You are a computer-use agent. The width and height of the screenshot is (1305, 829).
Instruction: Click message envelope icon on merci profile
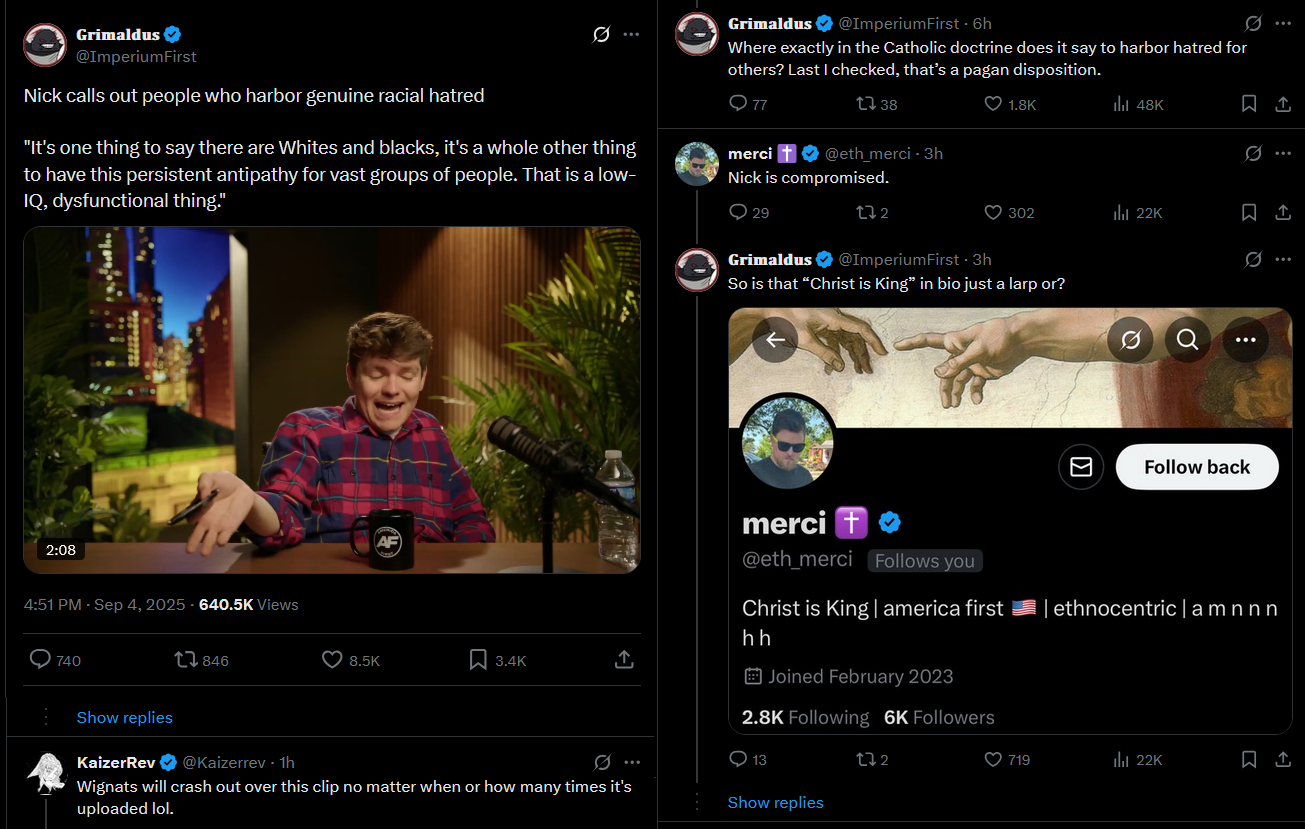(1081, 467)
